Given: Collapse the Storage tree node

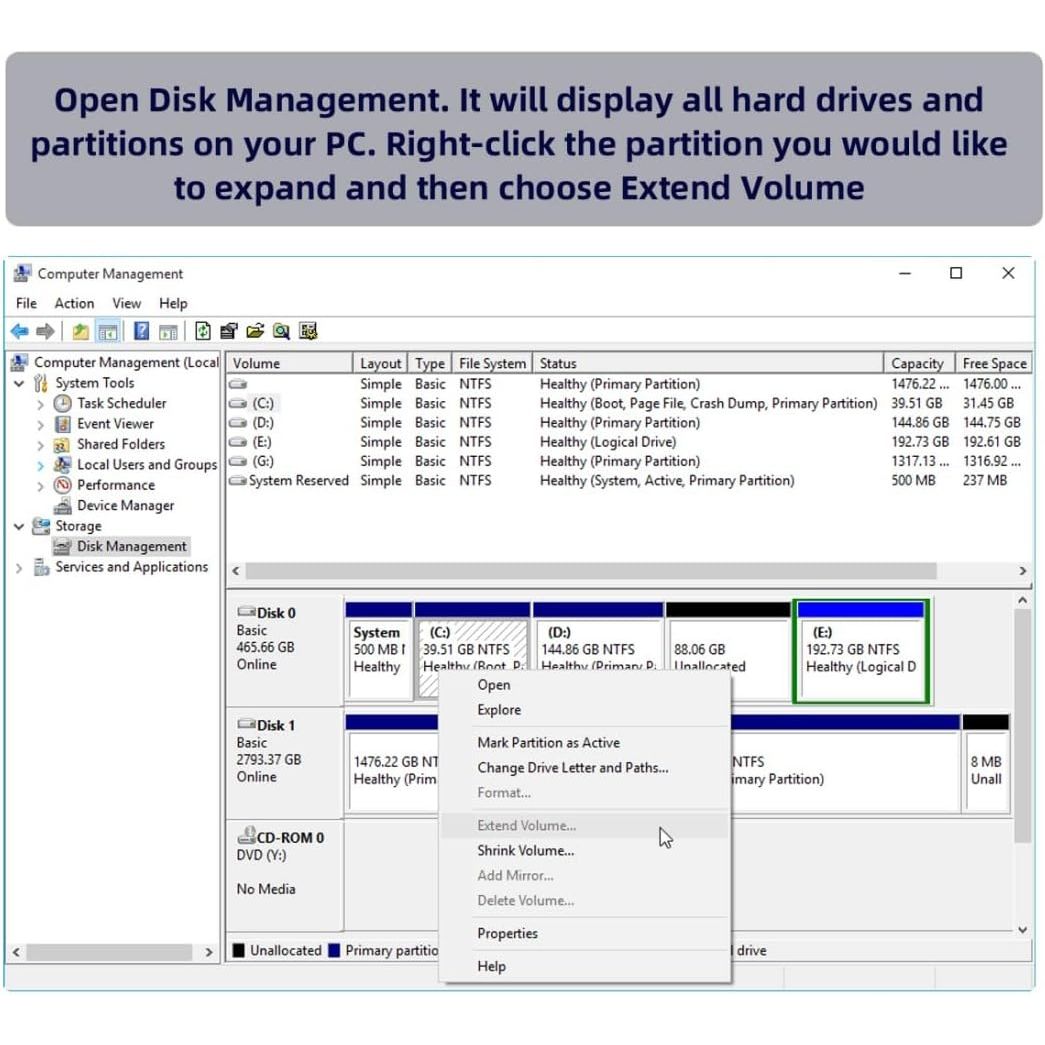Looking at the screenshot, I should [19, 526].
